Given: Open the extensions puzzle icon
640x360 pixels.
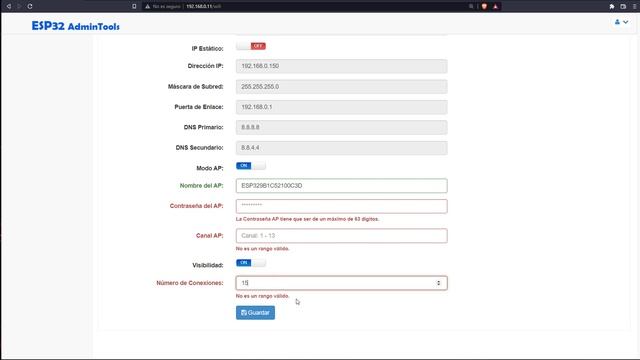Looking at the screenshot, I should tap(612, 7).
